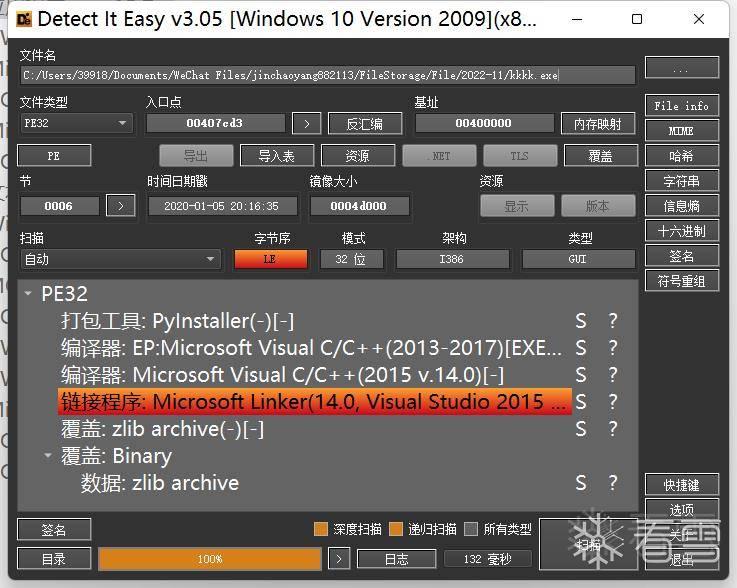This screenshot has height=588, width=737.
Task: Click the 符号重组 demangle button
Action: click(682, 281)
